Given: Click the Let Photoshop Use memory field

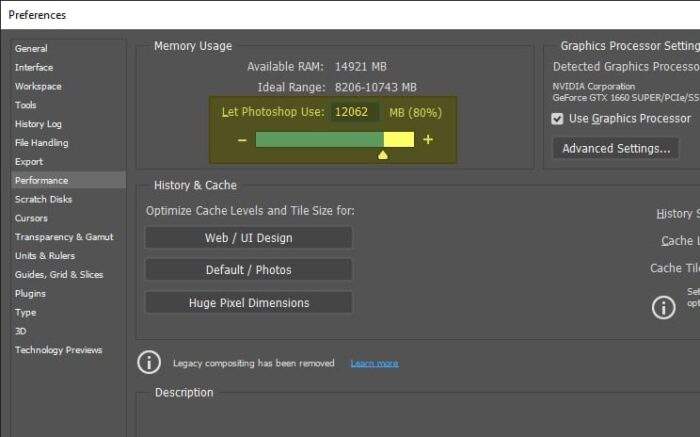Looking at the screenshot, I should [355, 112].
